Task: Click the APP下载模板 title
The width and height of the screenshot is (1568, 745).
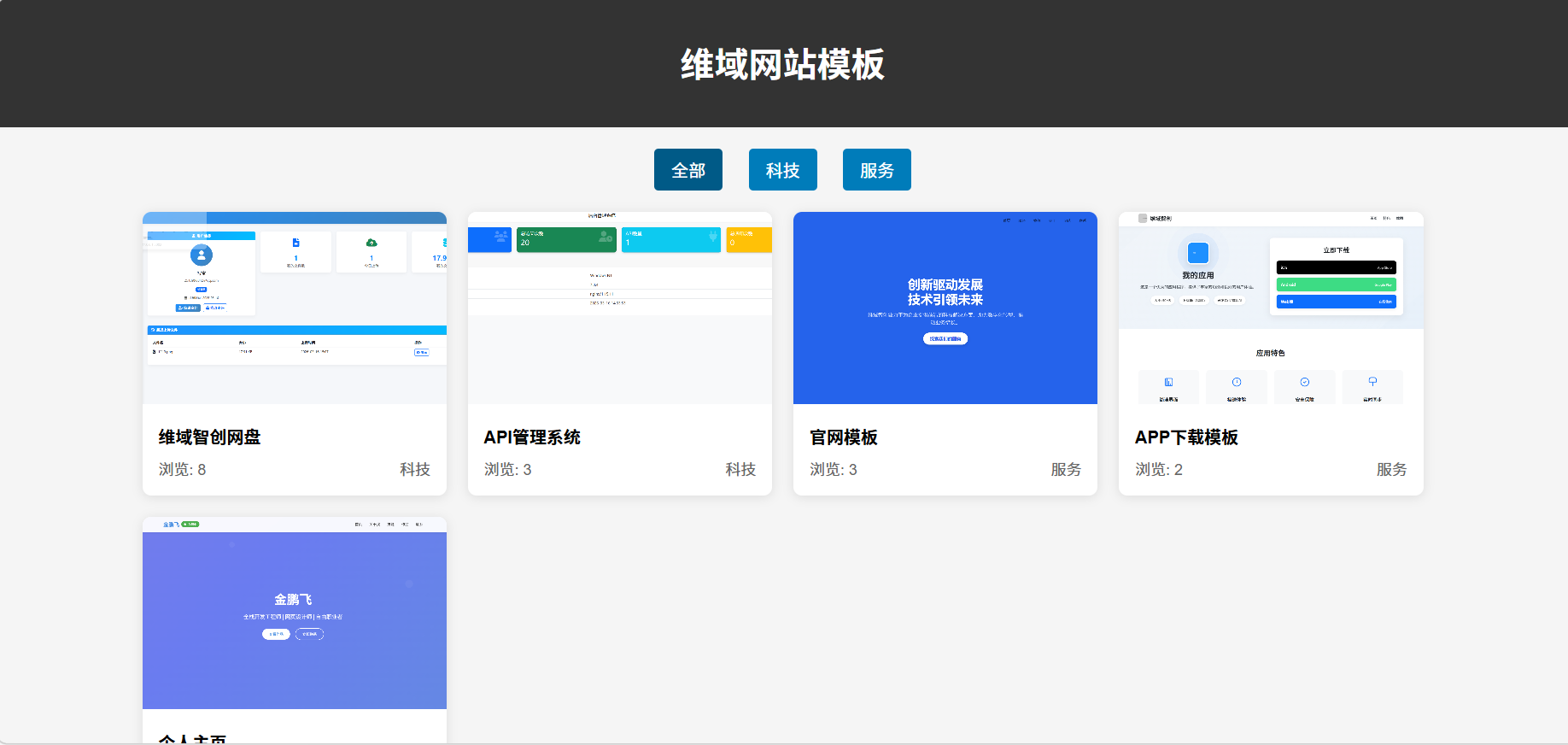Action: click(x=1186, y=437)
